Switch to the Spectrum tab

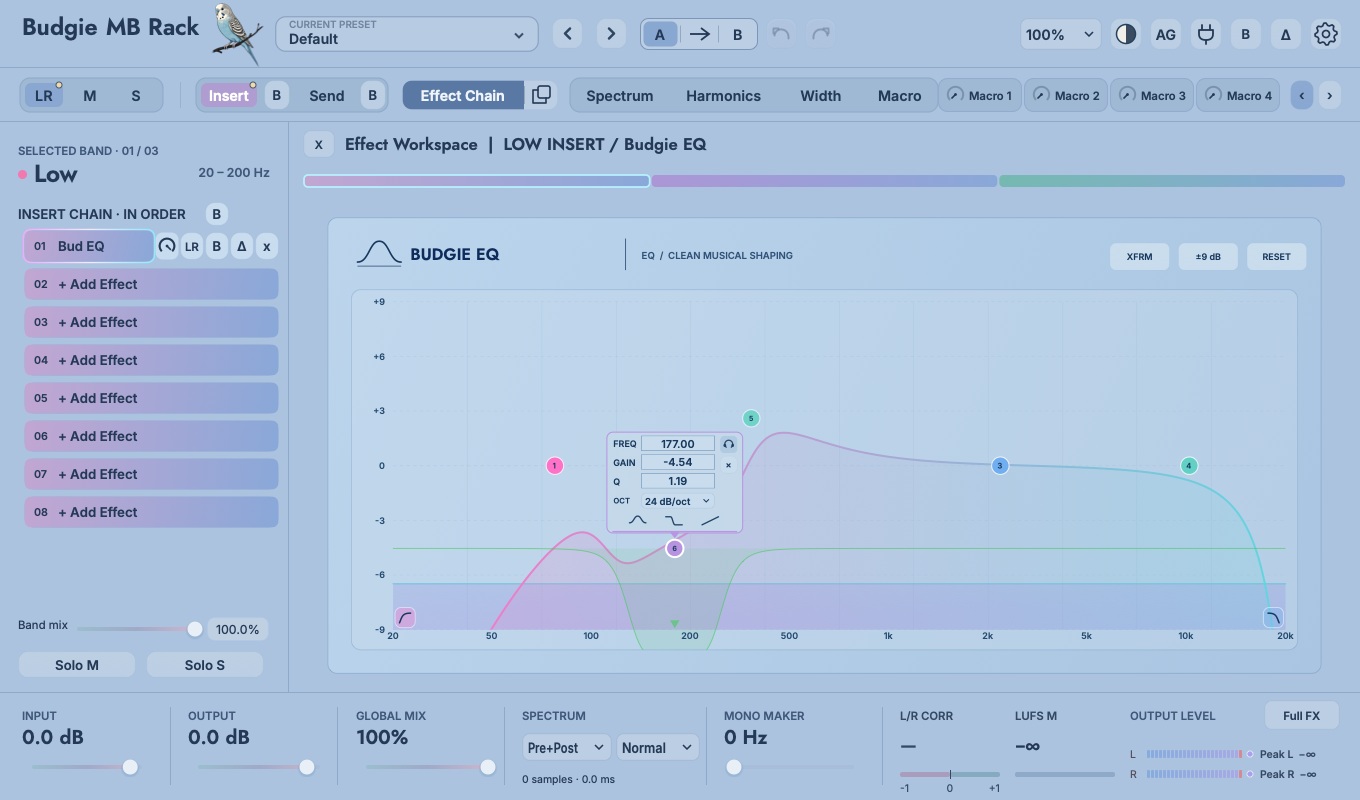619,95
